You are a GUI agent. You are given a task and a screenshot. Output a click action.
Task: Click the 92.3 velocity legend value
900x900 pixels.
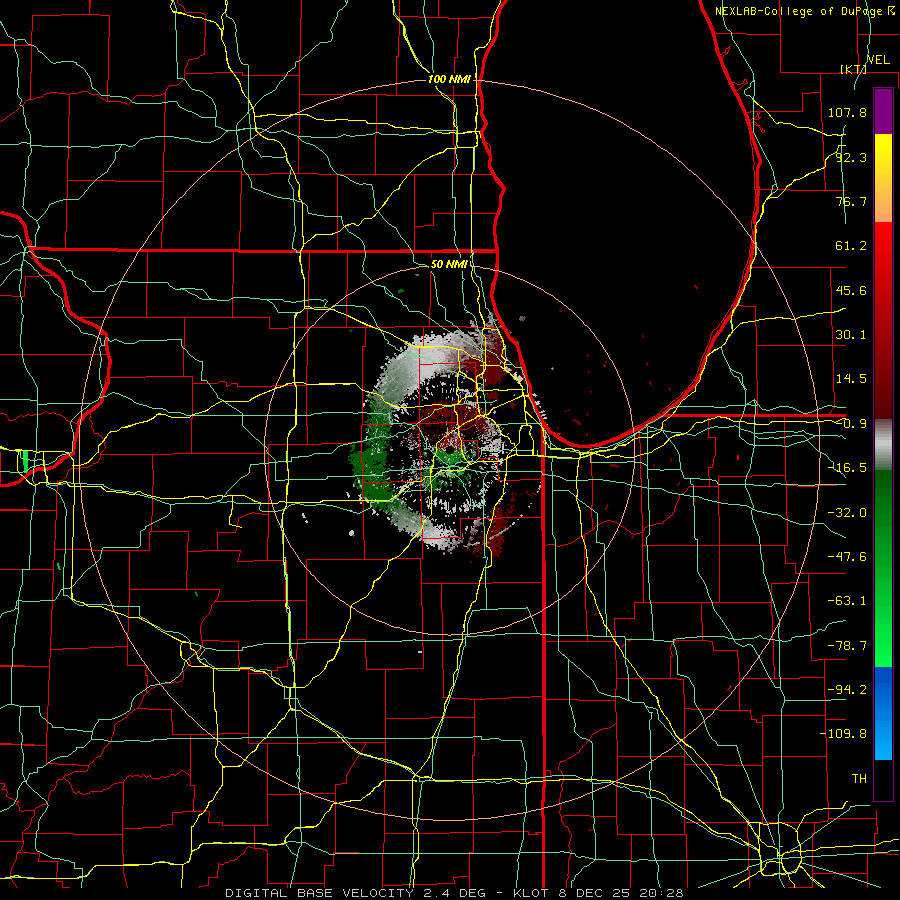[851, 157]
